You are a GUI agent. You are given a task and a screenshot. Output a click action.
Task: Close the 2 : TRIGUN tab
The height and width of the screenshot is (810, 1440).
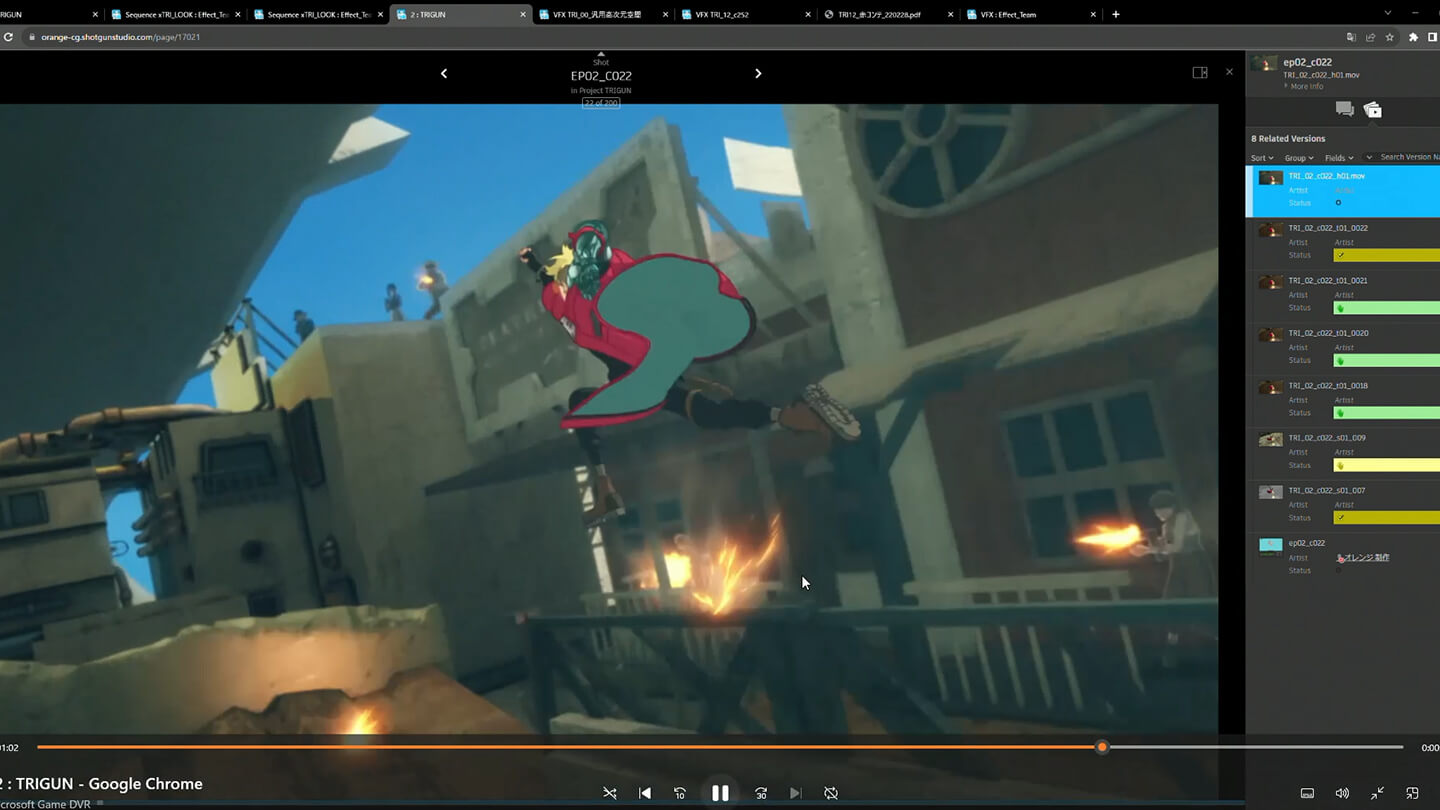click(523, 14)
